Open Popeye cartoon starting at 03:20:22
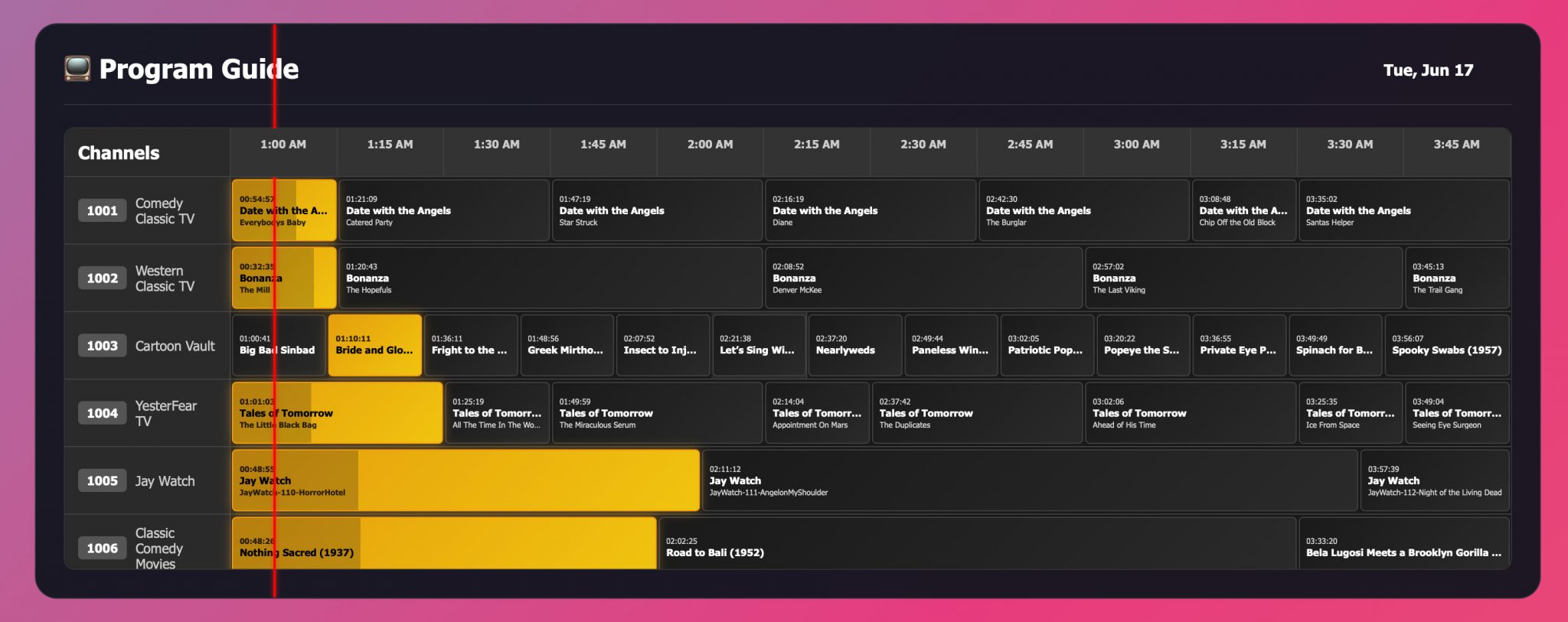Image resolution: width=1568 pixels, height=622 pixels. tap(1143, 345)
